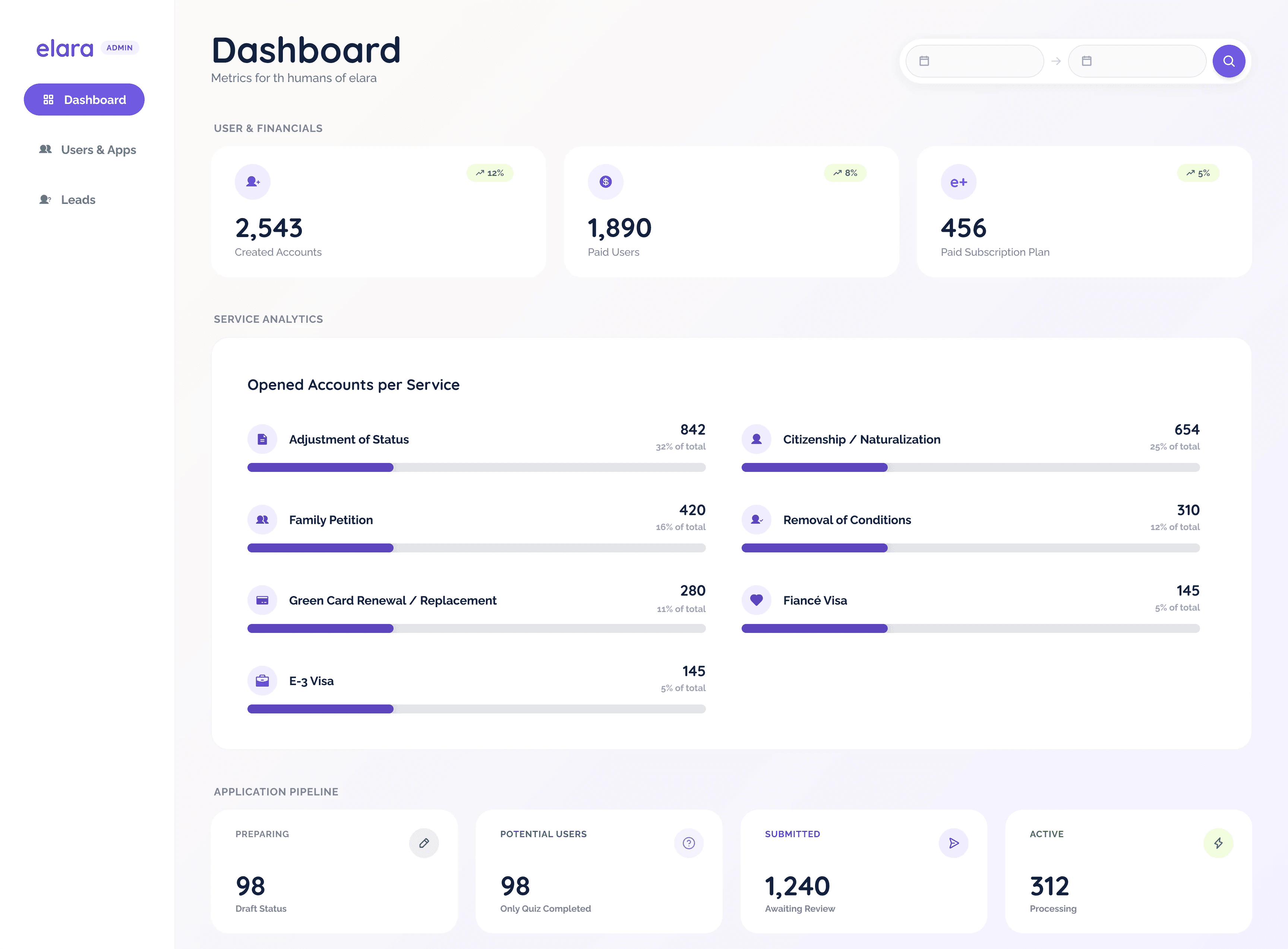Image resolution: width=1288 pixels, height=949 pixels.
Task: Click the Removal of Conditions progress bar
Action: pyautogui.click(x=970, y=548)
